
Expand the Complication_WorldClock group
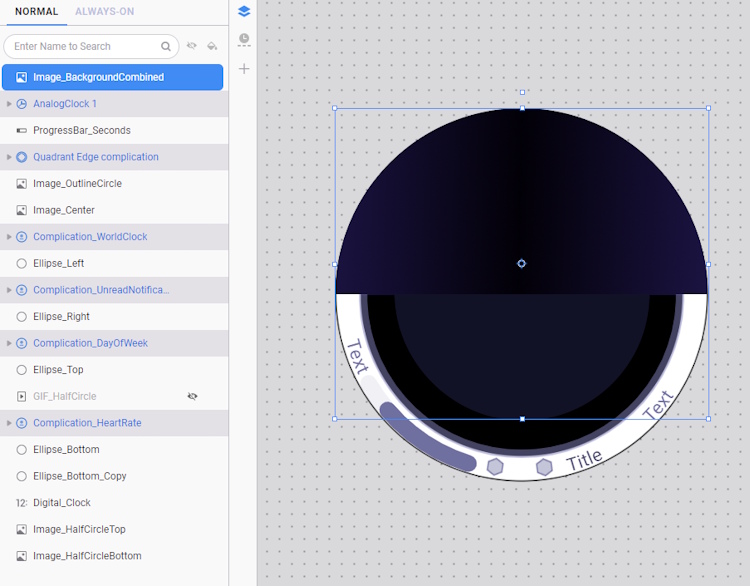point(9,237)
